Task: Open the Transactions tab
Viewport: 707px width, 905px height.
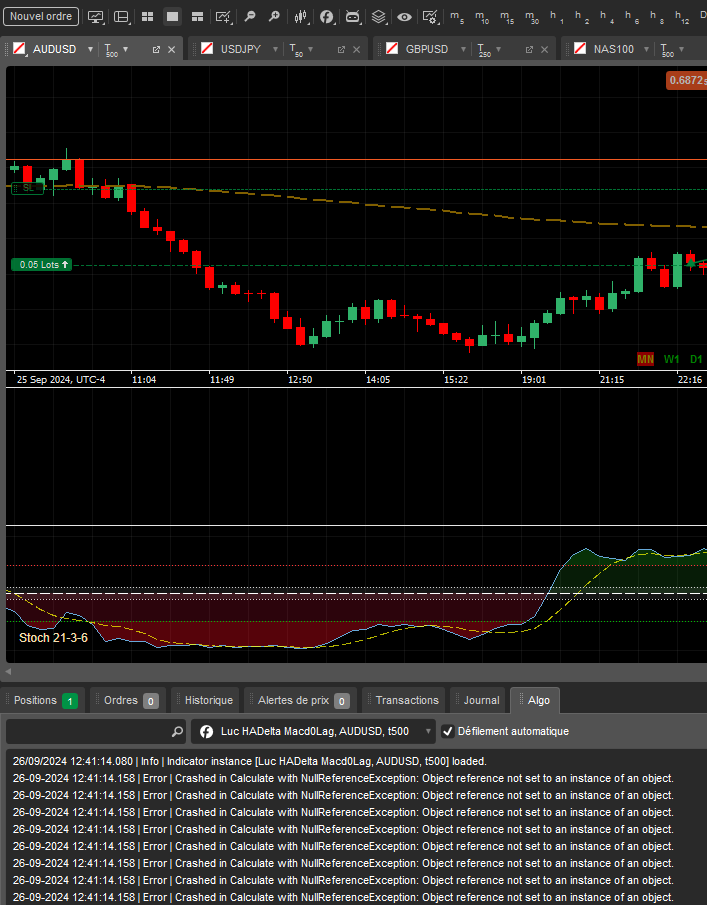Action: [404, 700]
